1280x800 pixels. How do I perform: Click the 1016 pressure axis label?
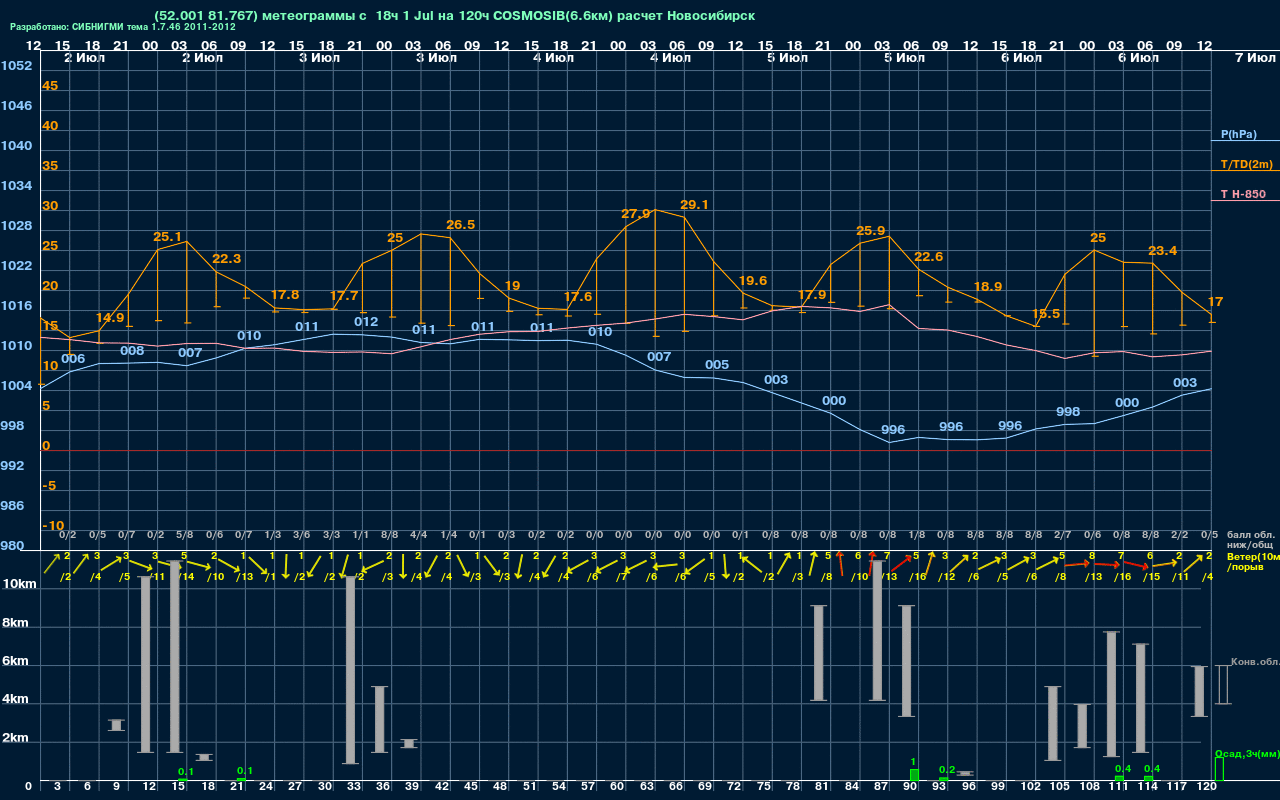click(16, 306)
